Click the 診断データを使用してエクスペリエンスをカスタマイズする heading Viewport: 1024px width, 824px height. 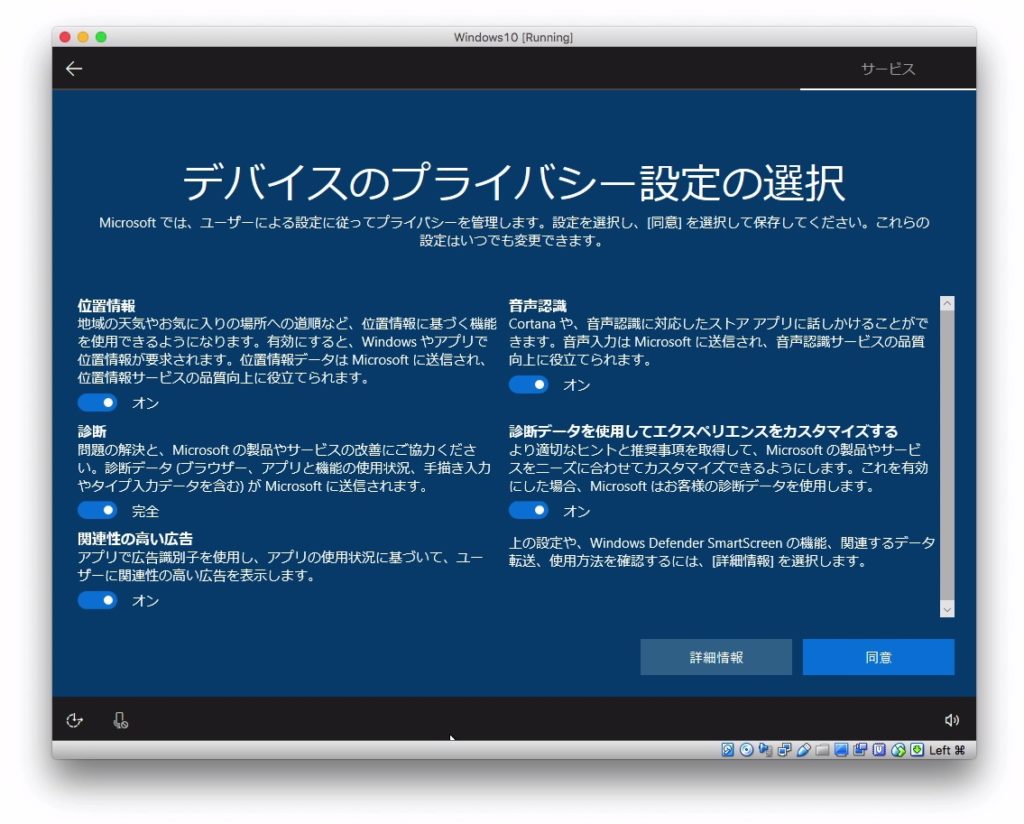[703, 432]
